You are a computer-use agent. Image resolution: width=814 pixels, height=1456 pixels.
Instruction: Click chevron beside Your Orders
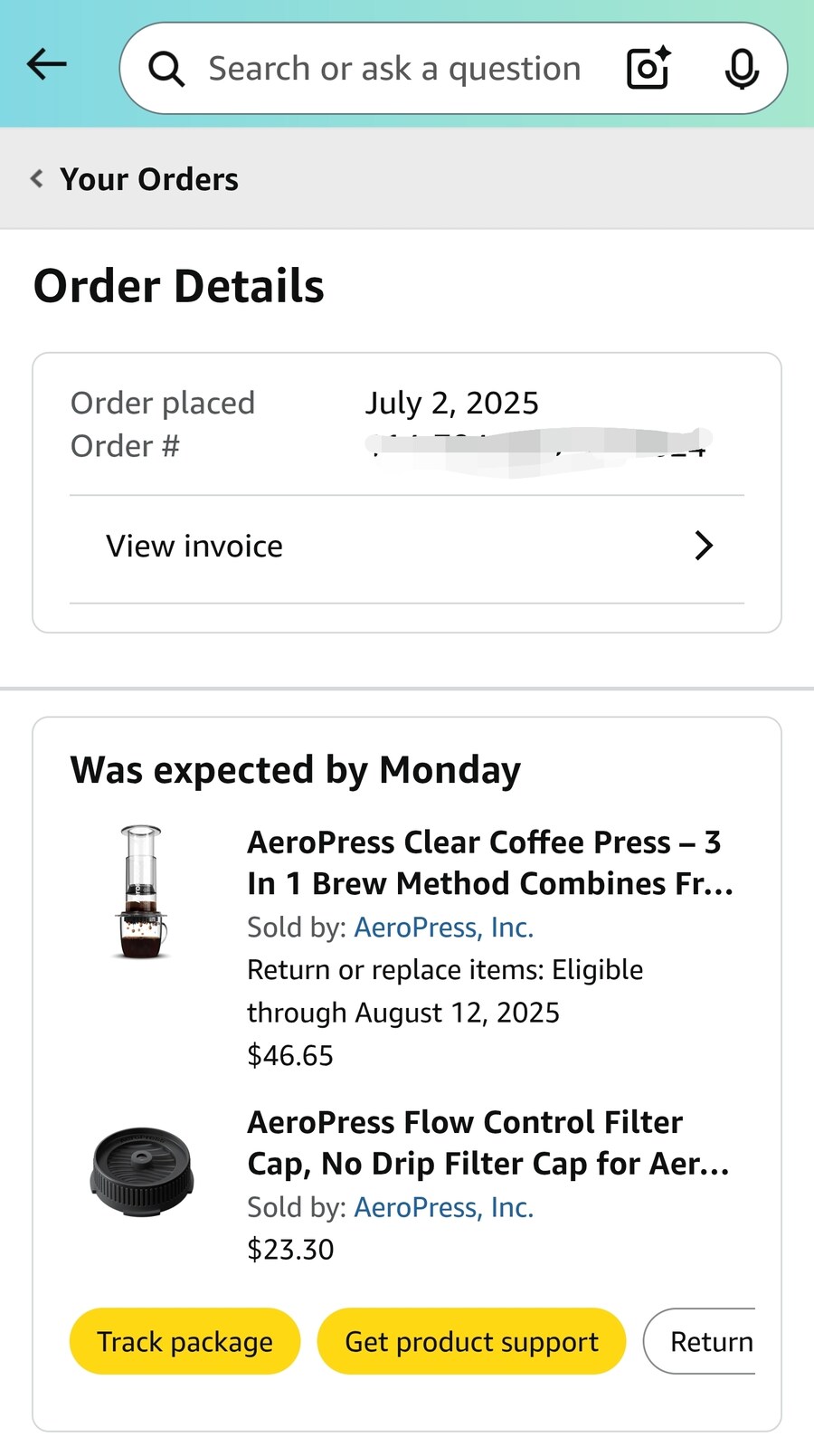pyautogui.click(x=36, y=179)
